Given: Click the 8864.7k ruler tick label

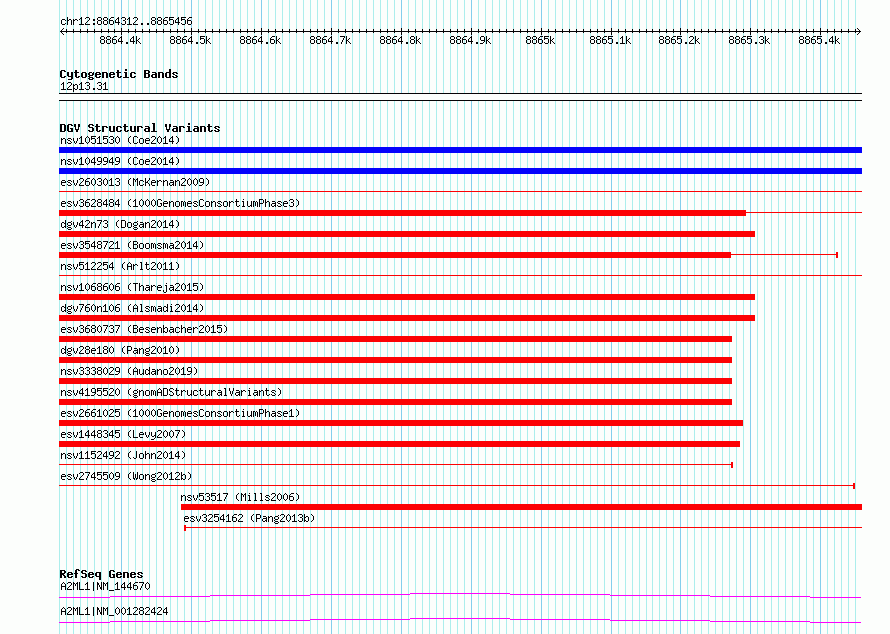Looking at the screenshot, I should [x=330, y=40].
